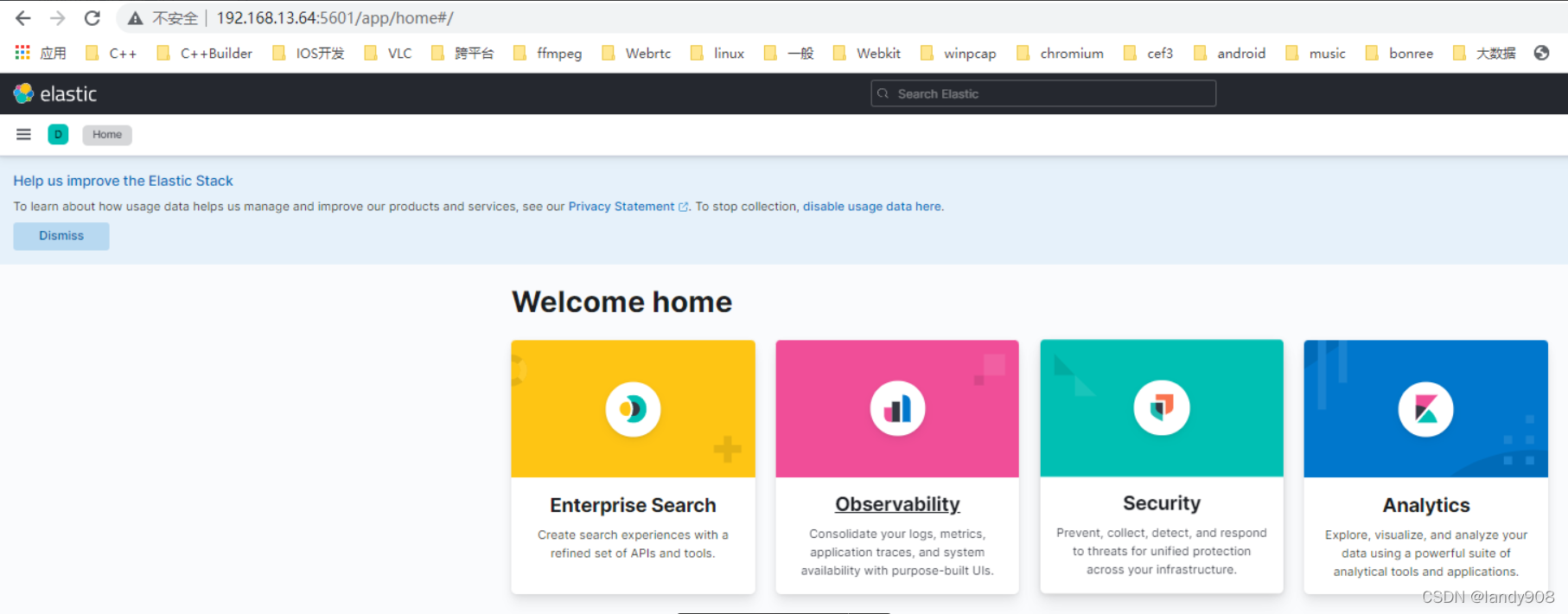The width and height of the screenshot is (1568, 614).
Task: Click the not-secure warning triangle icon
Action: pos(135,18)
